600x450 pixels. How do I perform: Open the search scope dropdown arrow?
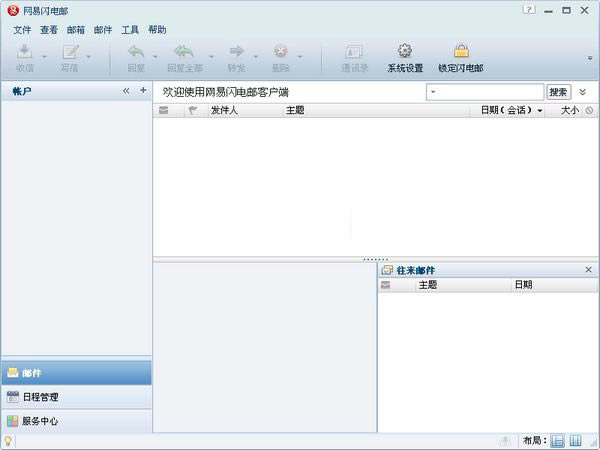click(x=433, y=92)
